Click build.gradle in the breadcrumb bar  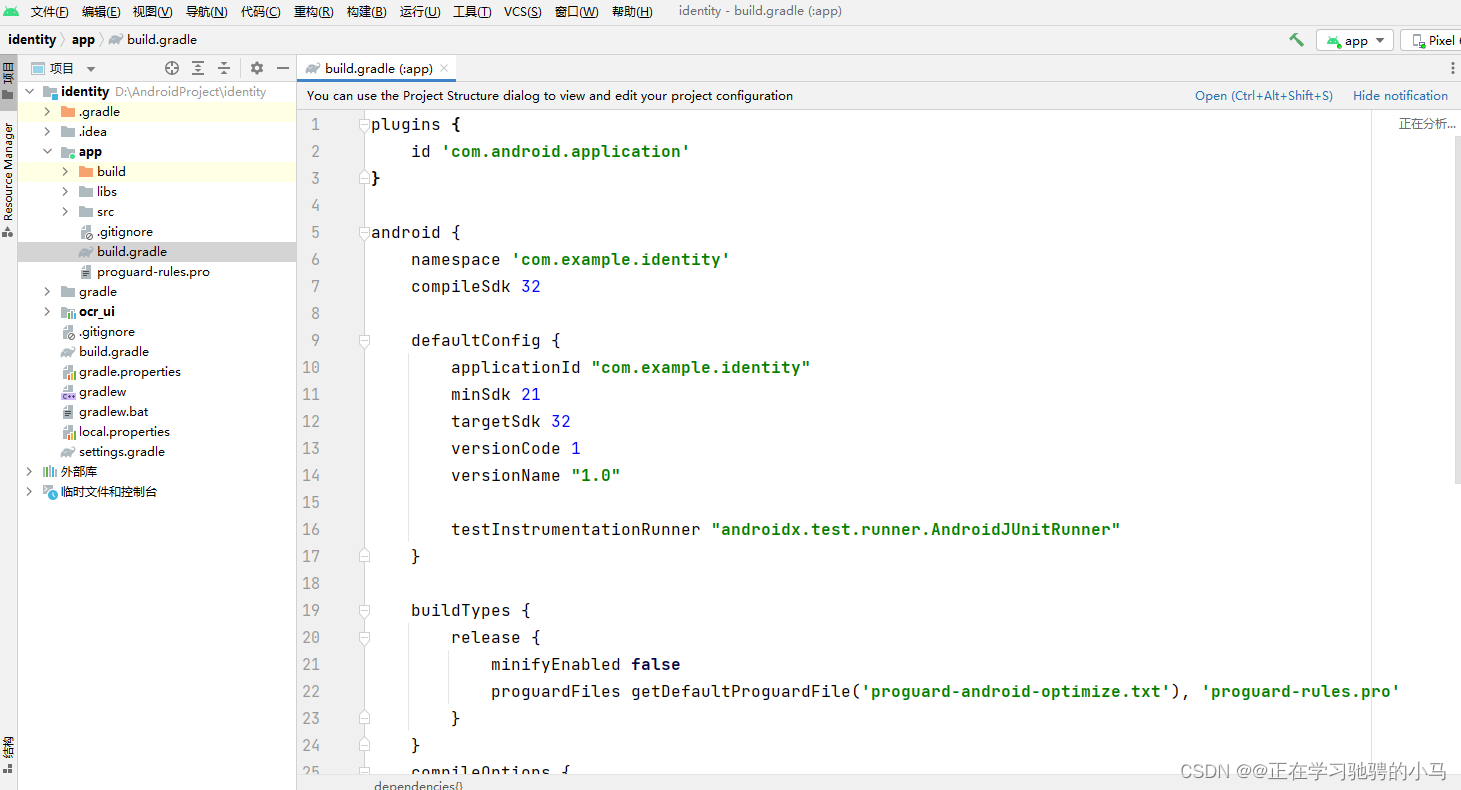click(x=153, y=40)
